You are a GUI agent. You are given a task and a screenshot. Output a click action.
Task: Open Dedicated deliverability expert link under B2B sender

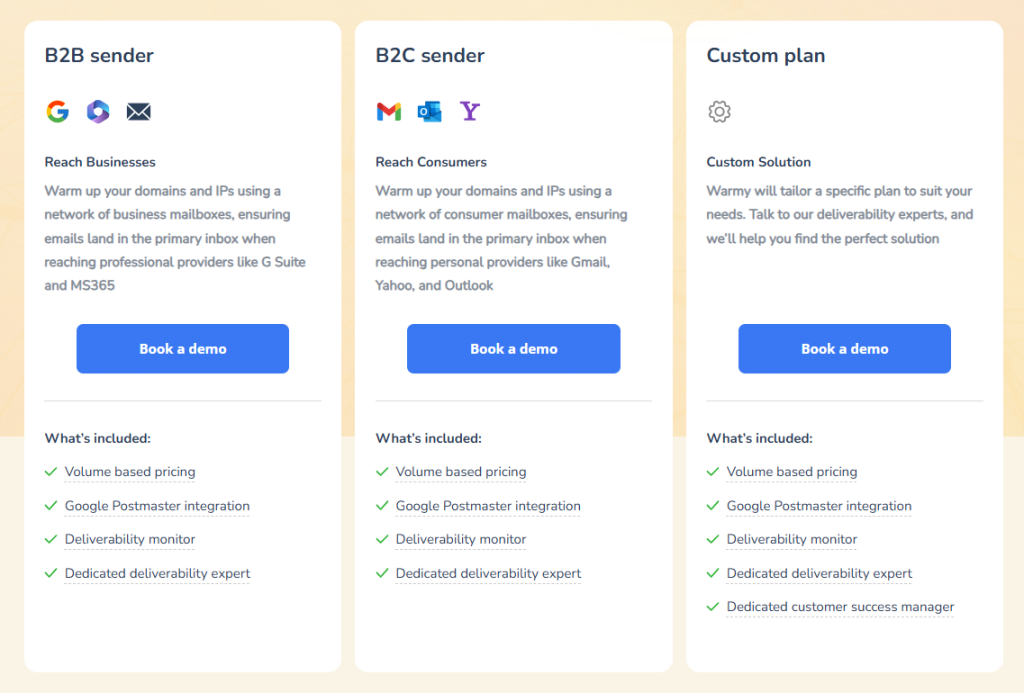pyautogui.click(x=157, y=573)
